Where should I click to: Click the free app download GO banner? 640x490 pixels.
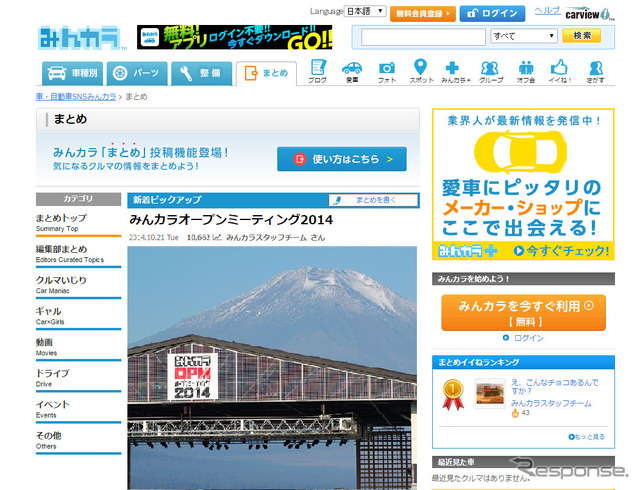click(234, 37)
